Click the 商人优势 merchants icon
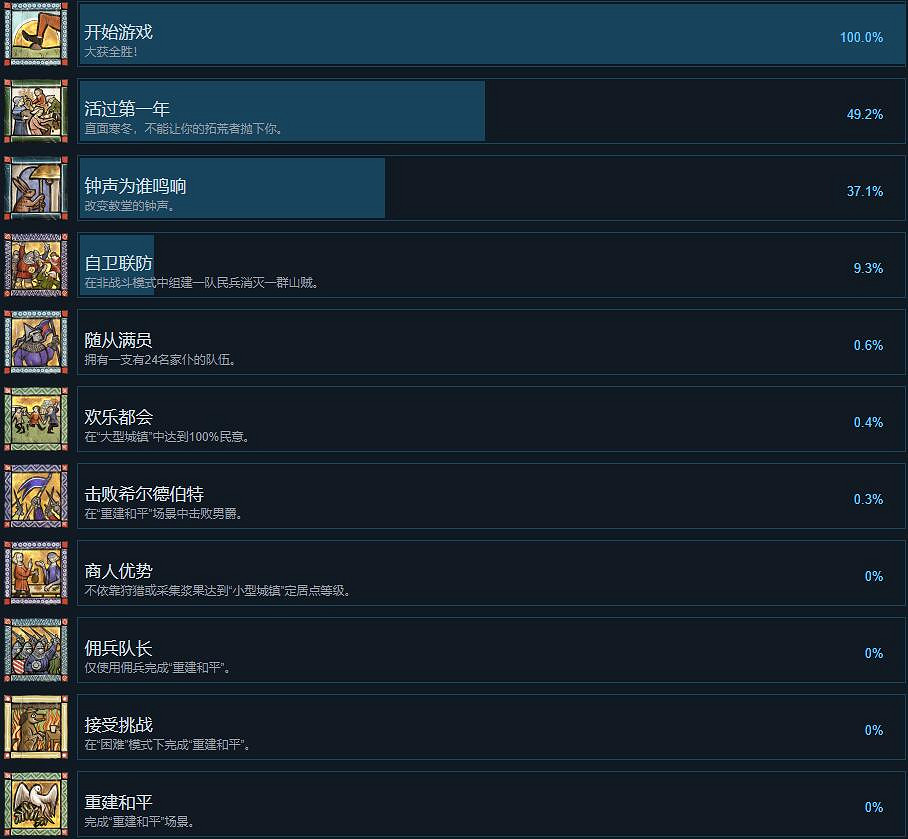The image size is (908, 839). point(36,573)
